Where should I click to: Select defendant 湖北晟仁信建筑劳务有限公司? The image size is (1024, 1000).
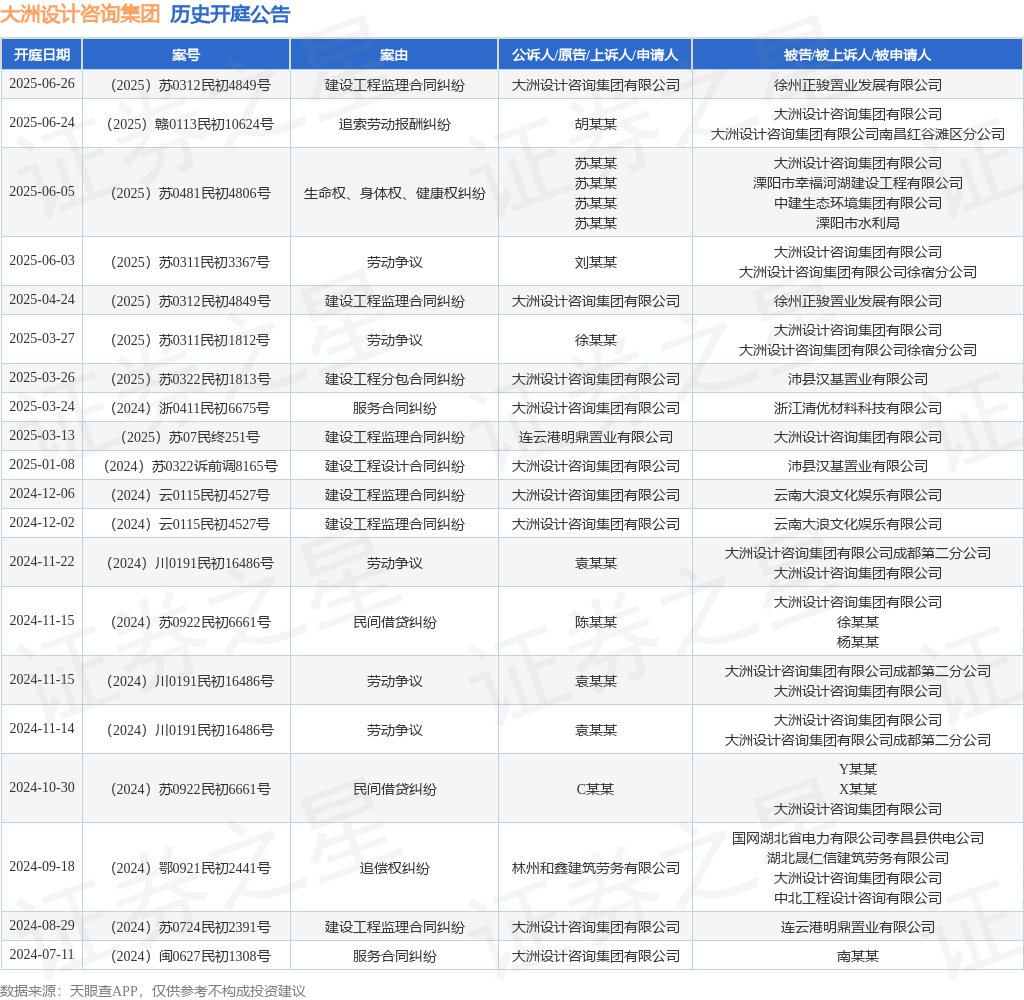click(x=857, y=858)
